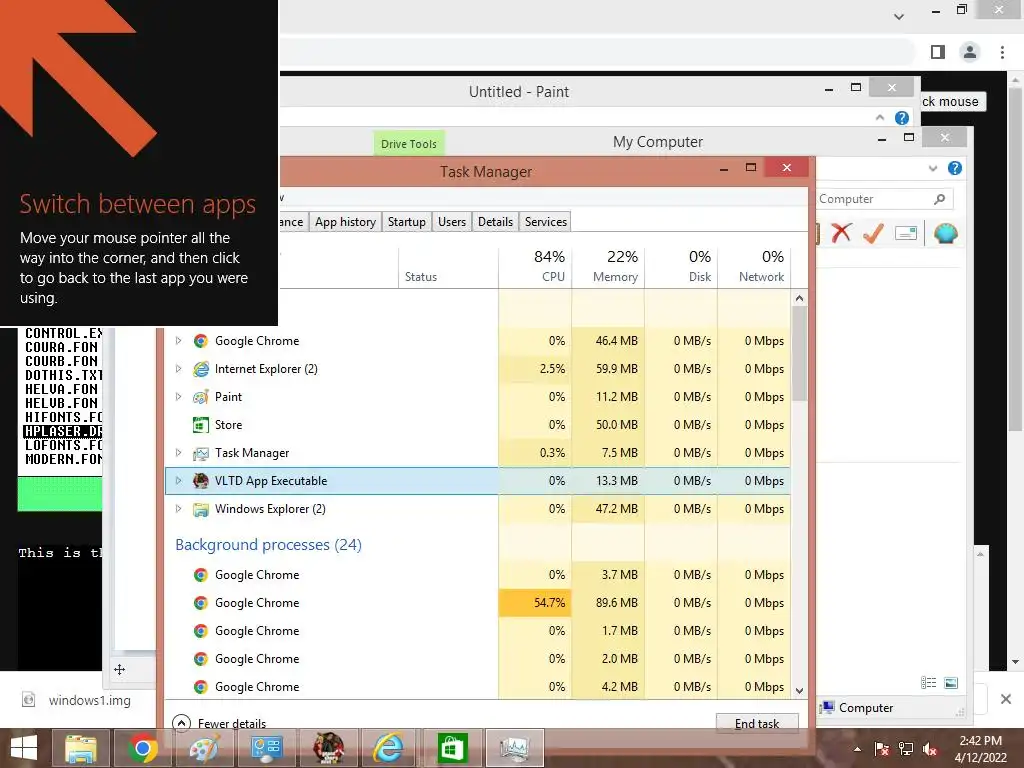Collapse Paint ribbon chevron

click(x=880, y=118)
